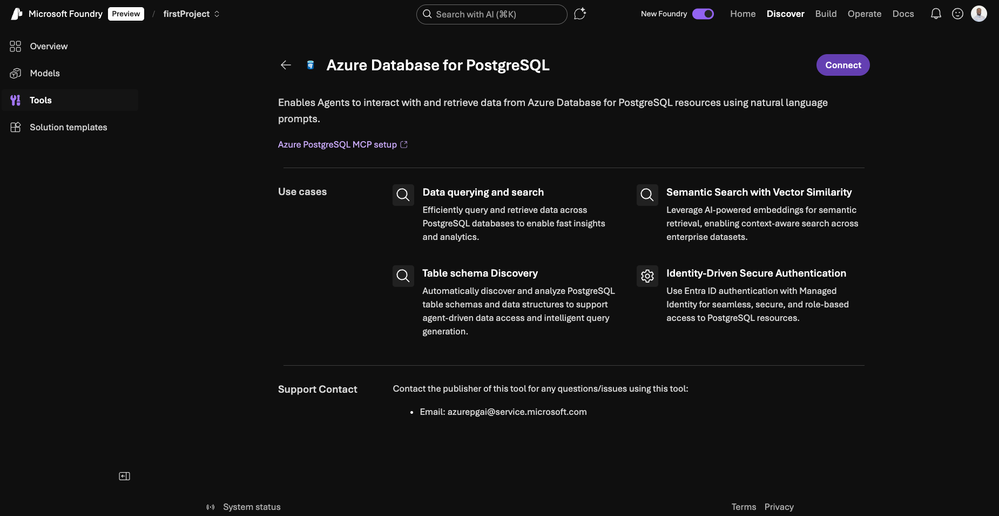The width and height of the screenshot is (999, 516).
Task: Click the Search with AI field
Action: pos(491,14)
